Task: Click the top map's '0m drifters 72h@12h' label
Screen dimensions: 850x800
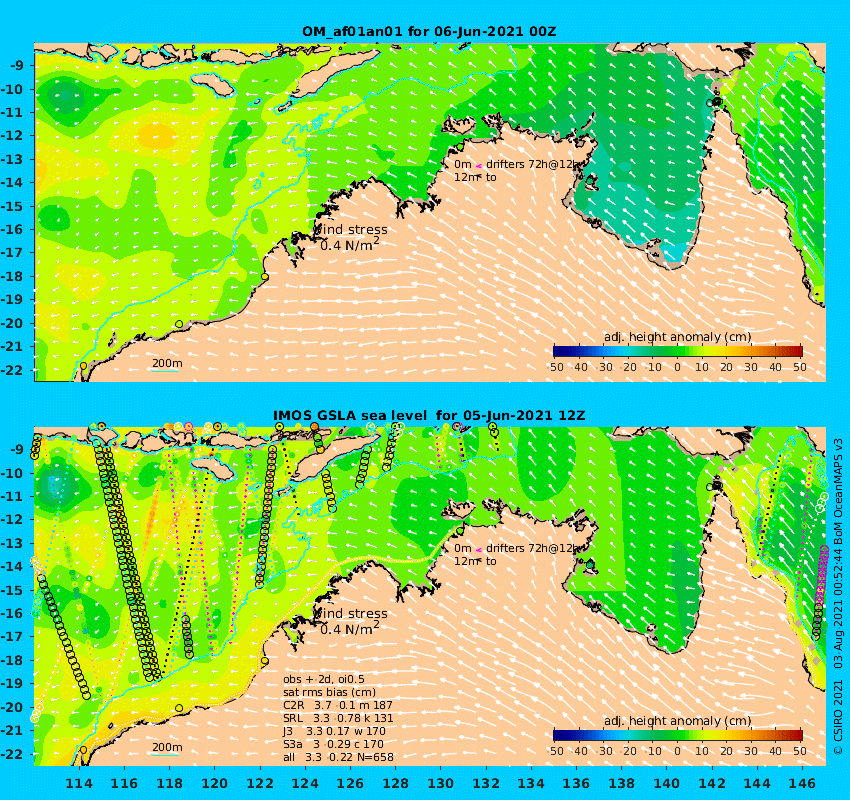Action: [x=517, y=164]
